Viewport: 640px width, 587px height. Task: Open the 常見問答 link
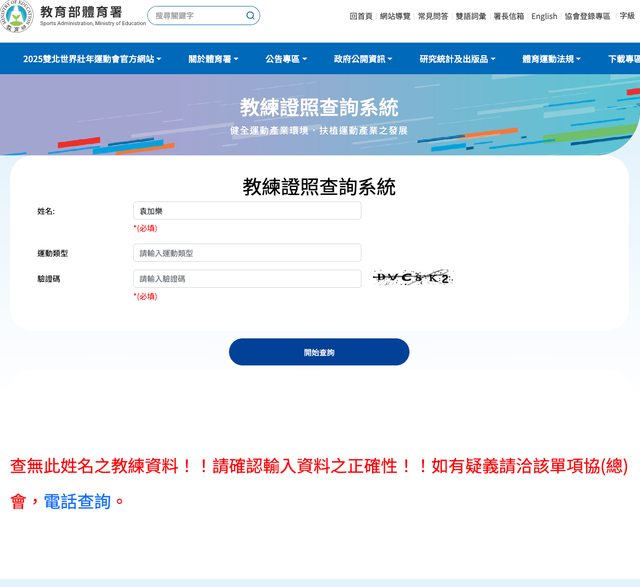[433, 16]
